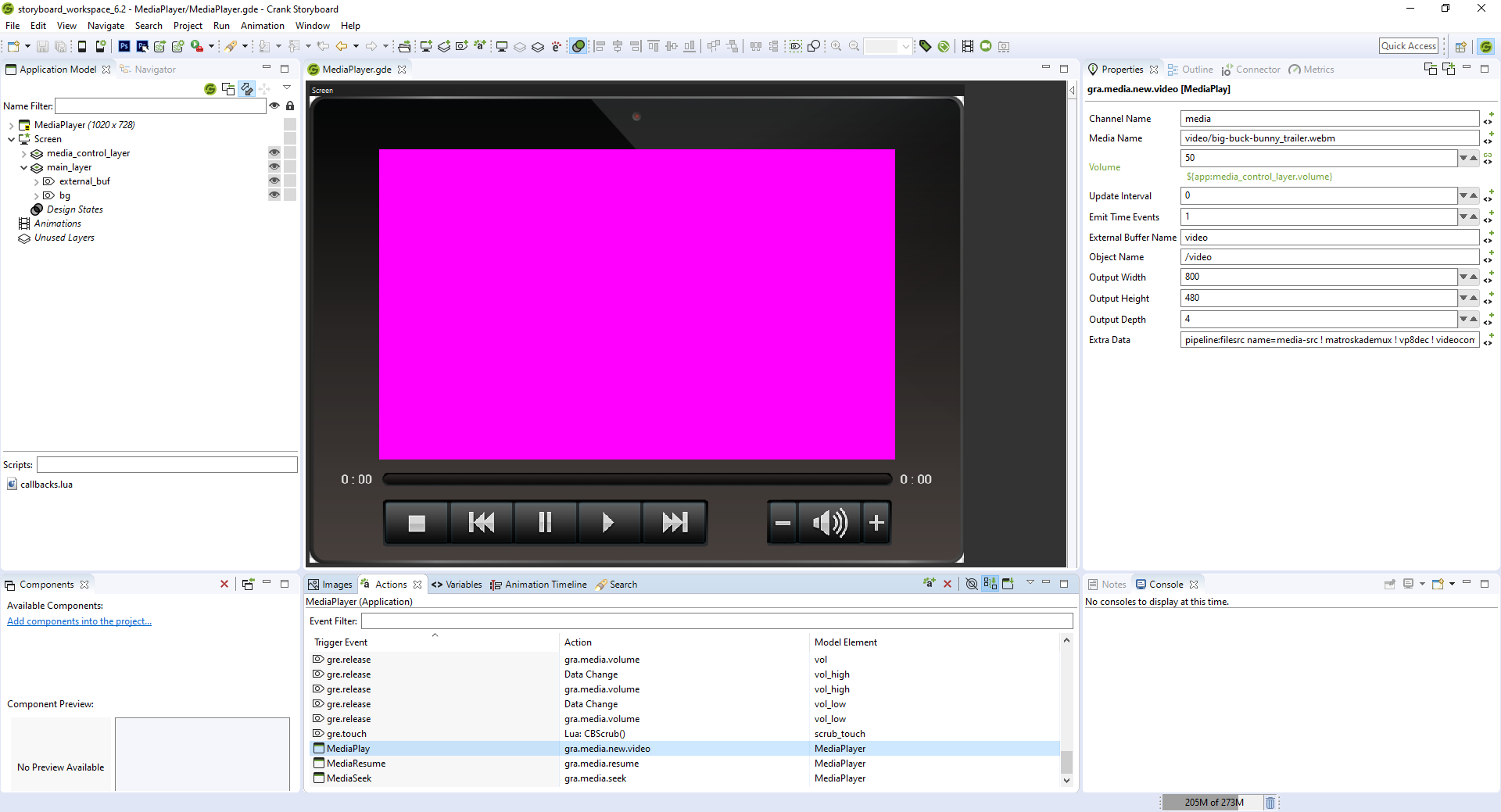Screen dimensions: 1501x812
Task: Click the red X delete icon in Actions panel
Action: pyautogui.click(x=948, y=584)
